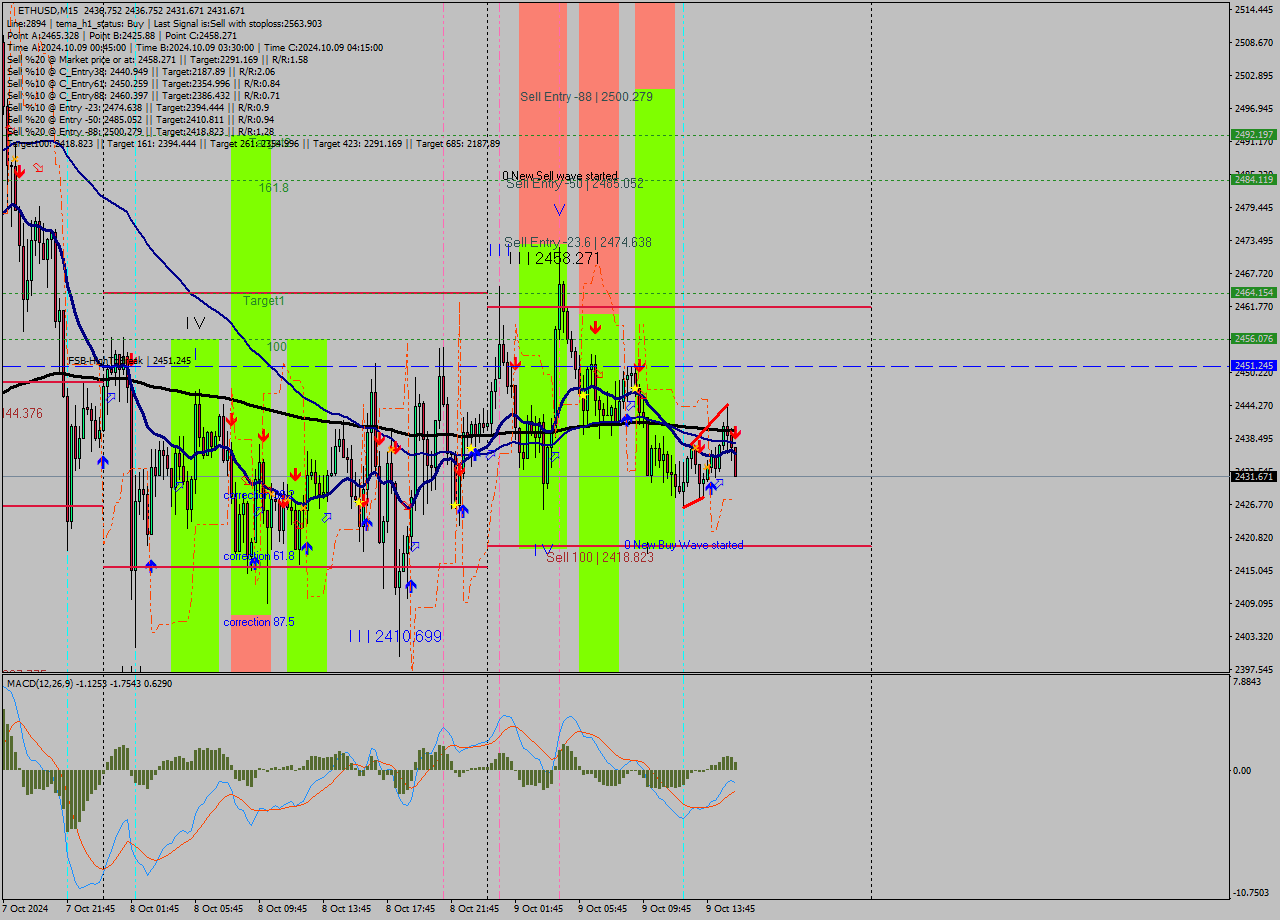Screen dimensions: 1280x920
Task: Click the 'I V' wave label above the '100' level
Action: coord(195,322)
